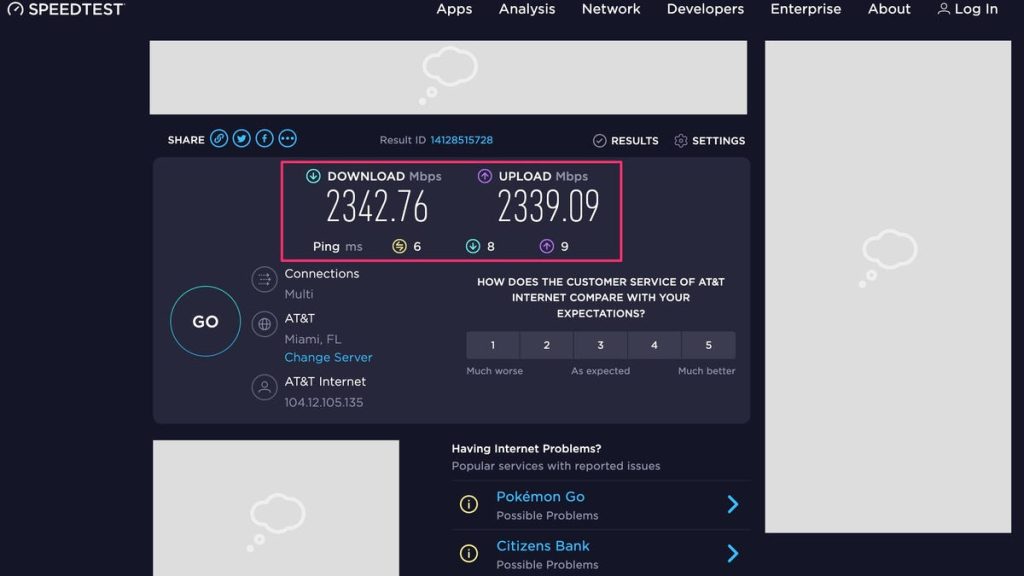Click the upload ping latency icon

(x=547, y=246)
